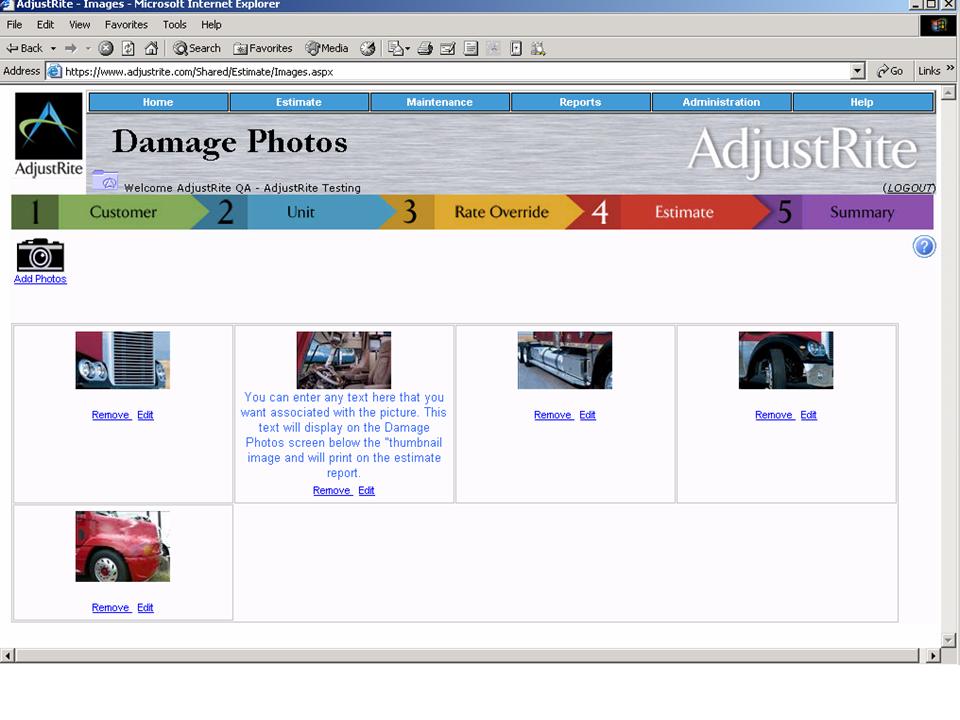The width and height of the screenshot is (960, 720).
Task: Edit the truck interior photo caption
Action: click(x=366, y=491)
